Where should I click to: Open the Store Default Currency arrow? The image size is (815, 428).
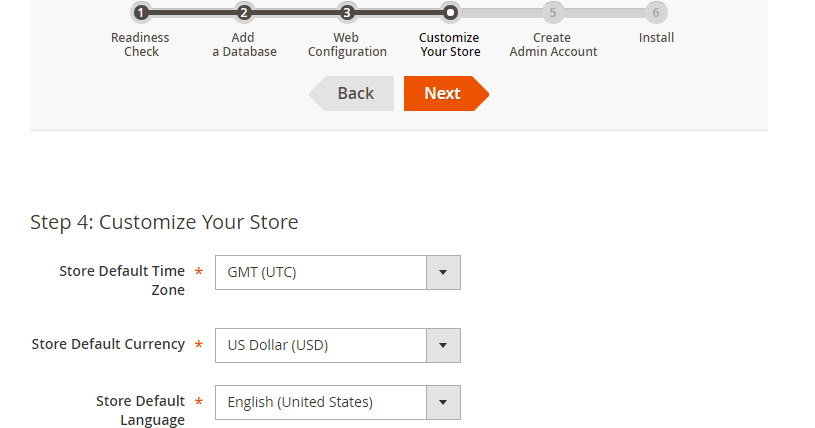point(443,345)
